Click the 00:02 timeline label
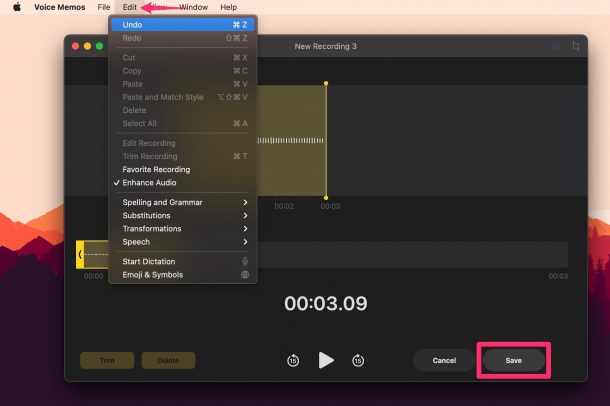Image resolution: width=610 pixels, height=406 pixels. pos(284,206)
